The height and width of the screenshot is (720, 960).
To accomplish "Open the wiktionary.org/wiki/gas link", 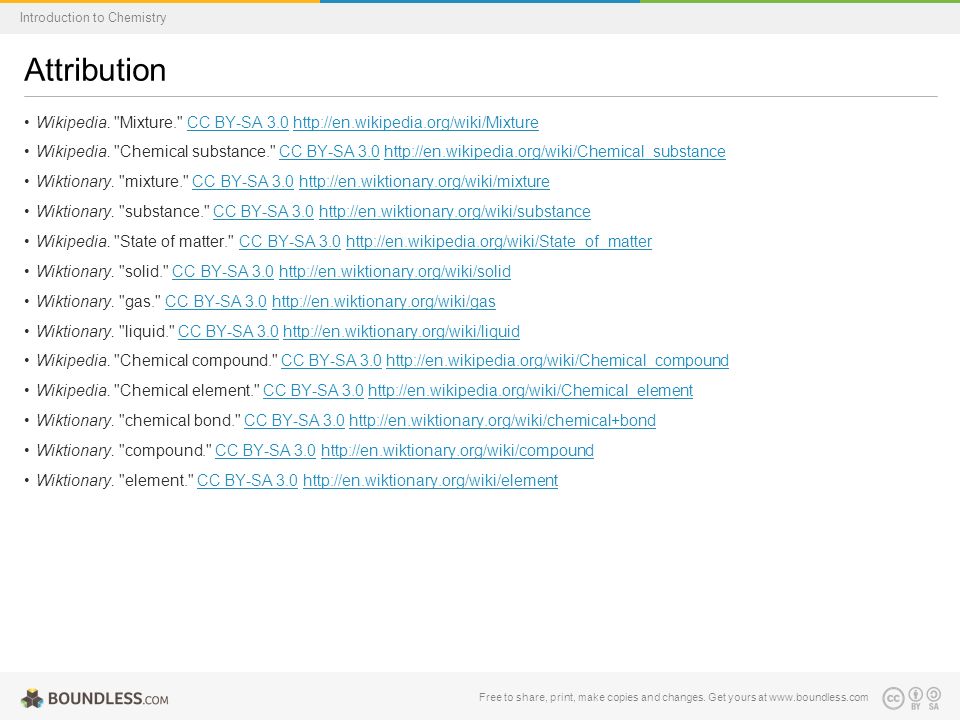I will [x=384, y=301].
